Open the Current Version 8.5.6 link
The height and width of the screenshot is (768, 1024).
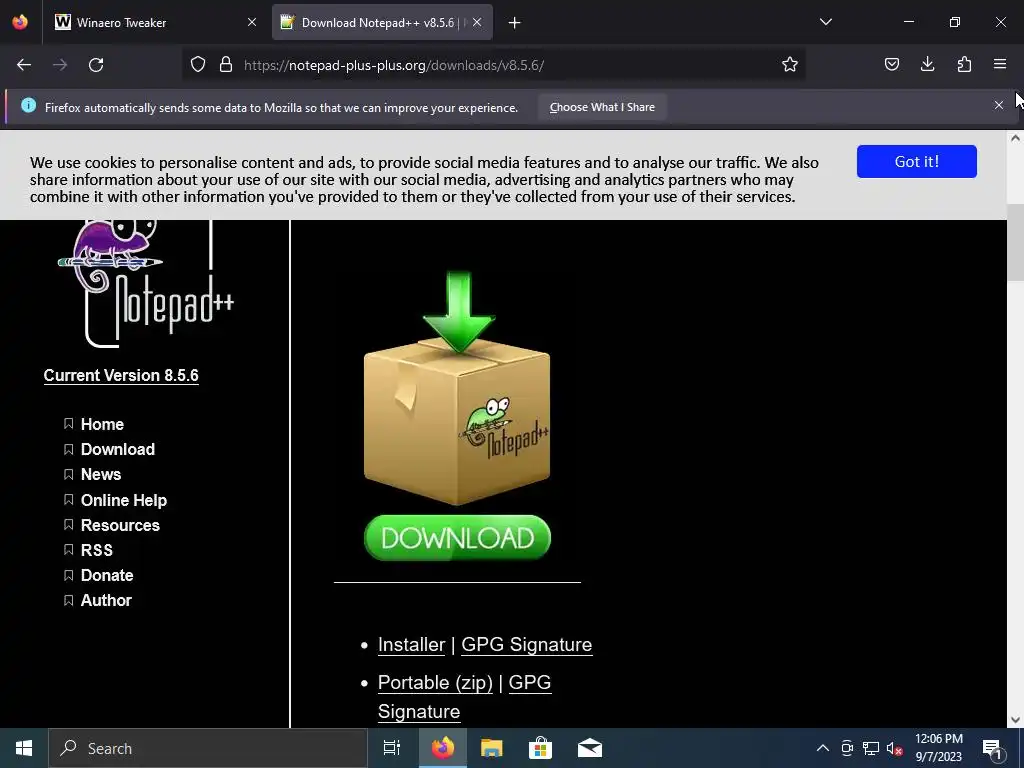(x=121, y=376)
